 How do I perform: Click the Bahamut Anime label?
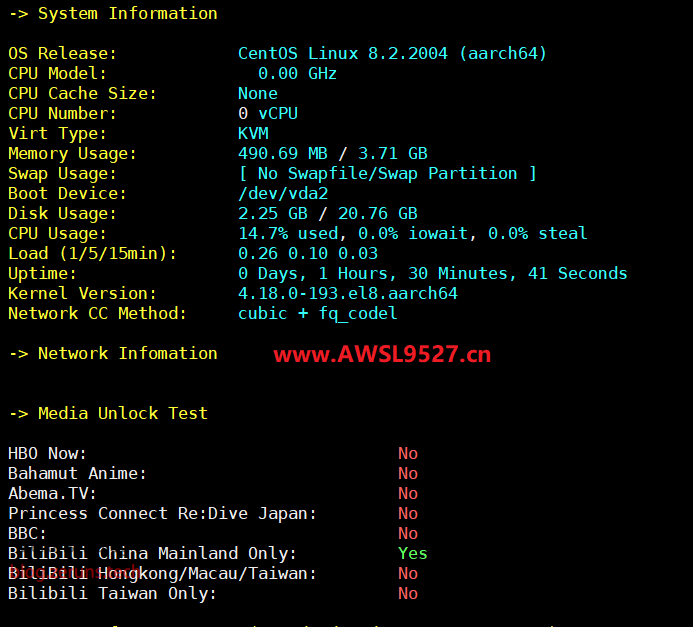point(77,474)
